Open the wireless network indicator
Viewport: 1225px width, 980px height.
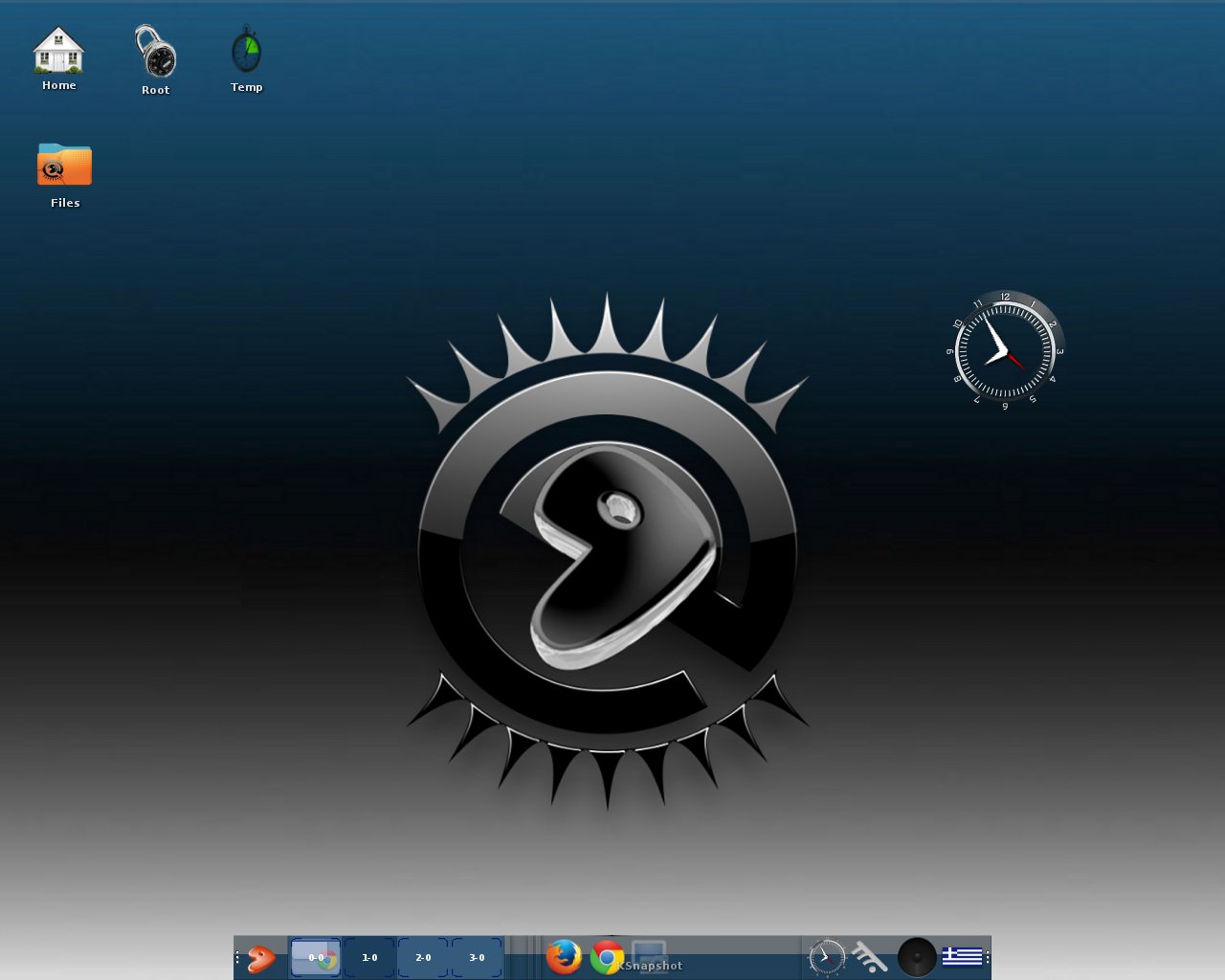(x=870, y=956)
